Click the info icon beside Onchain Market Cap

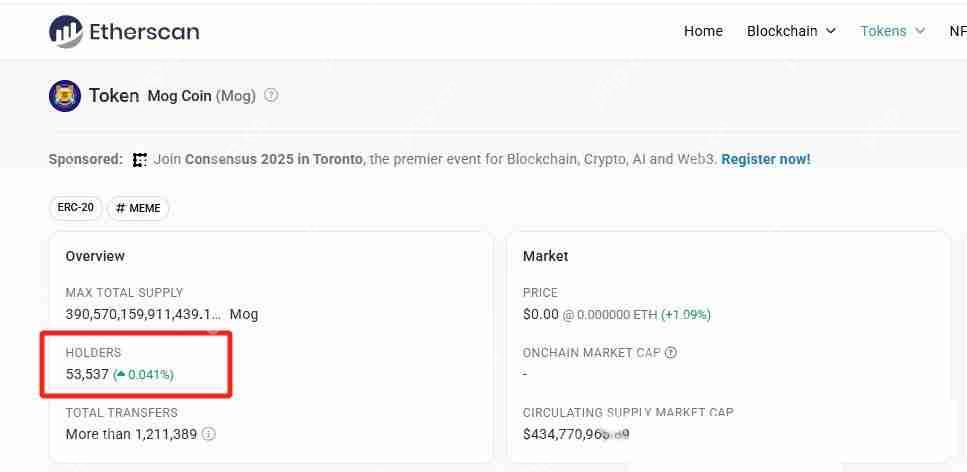click(x=671, y=353)
